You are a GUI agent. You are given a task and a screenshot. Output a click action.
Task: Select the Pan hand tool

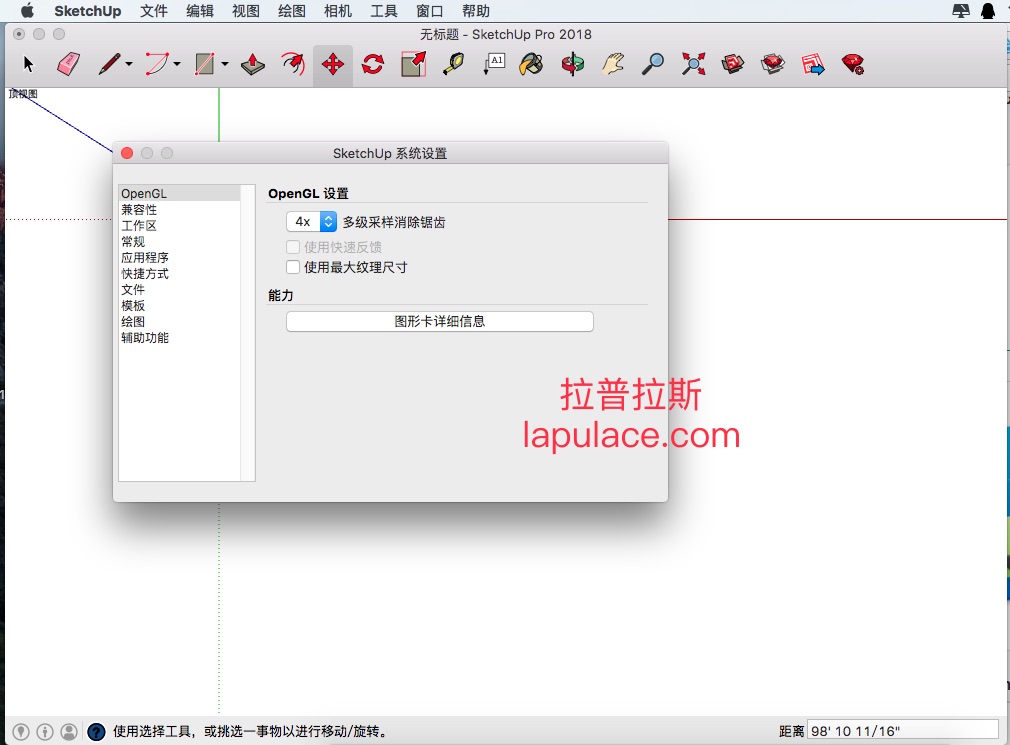613,64
